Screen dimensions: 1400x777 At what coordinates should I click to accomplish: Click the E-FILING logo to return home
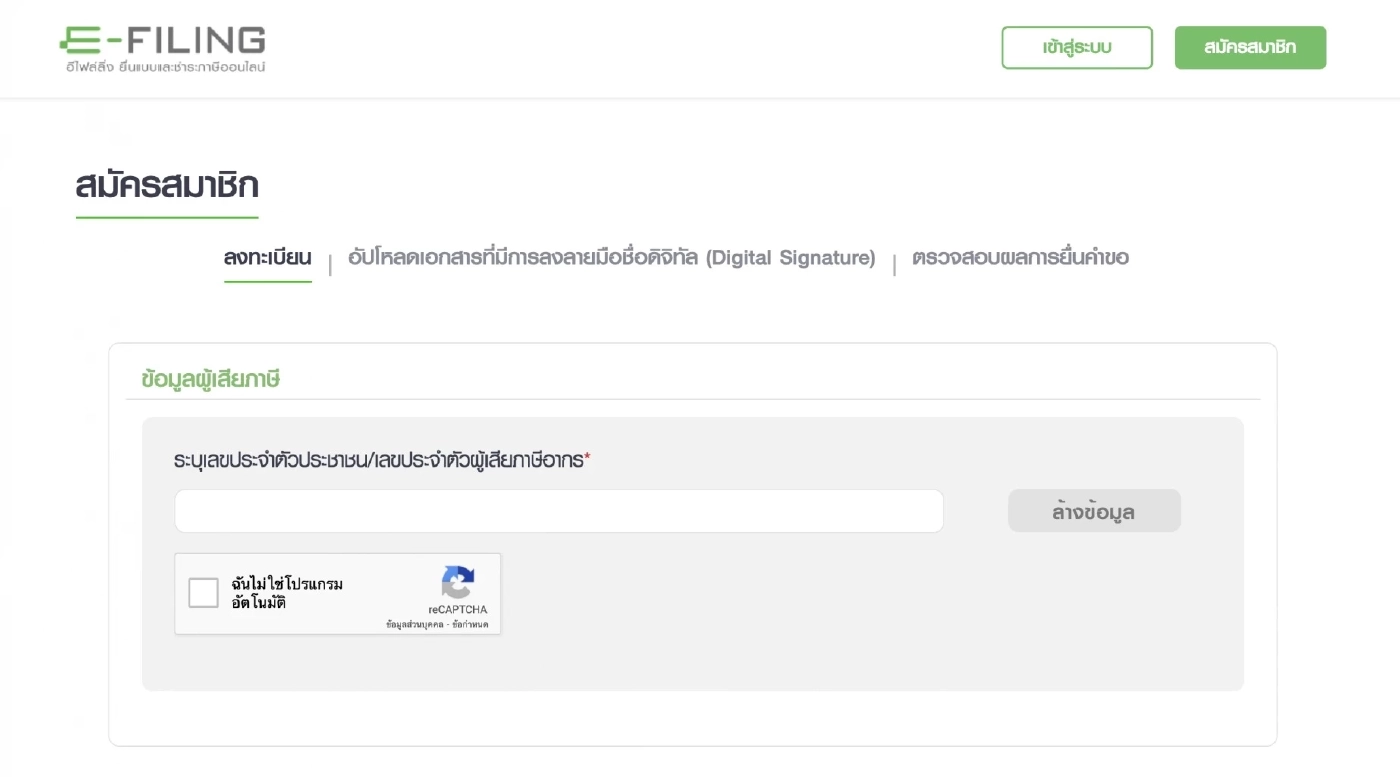pos(160,45)
